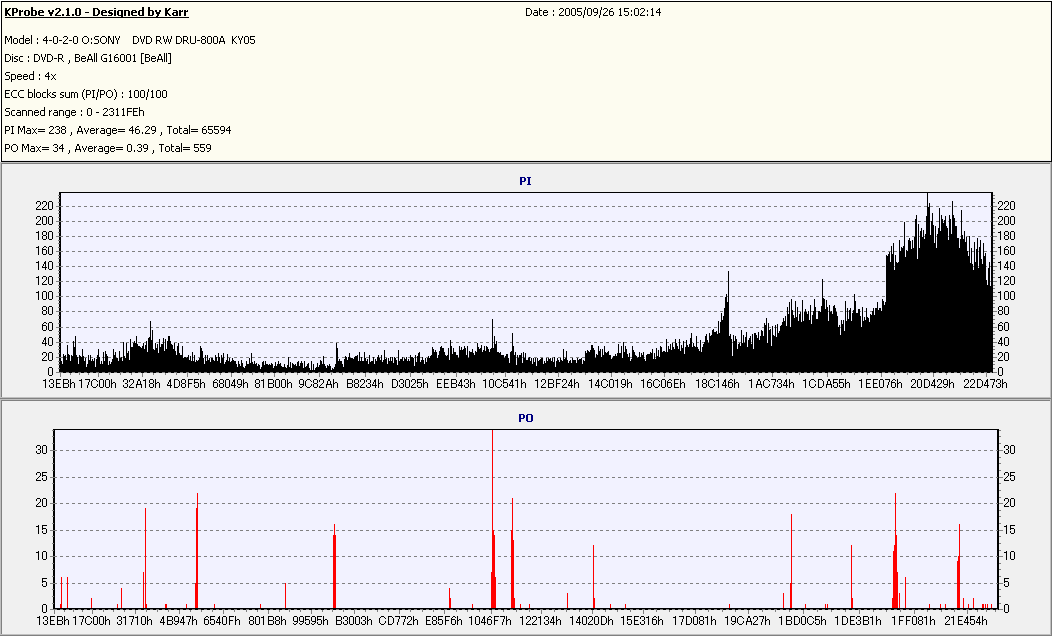Click PO axis label '6540Fh'
This screenshot has width=1052, height=636.
[222, 621]
